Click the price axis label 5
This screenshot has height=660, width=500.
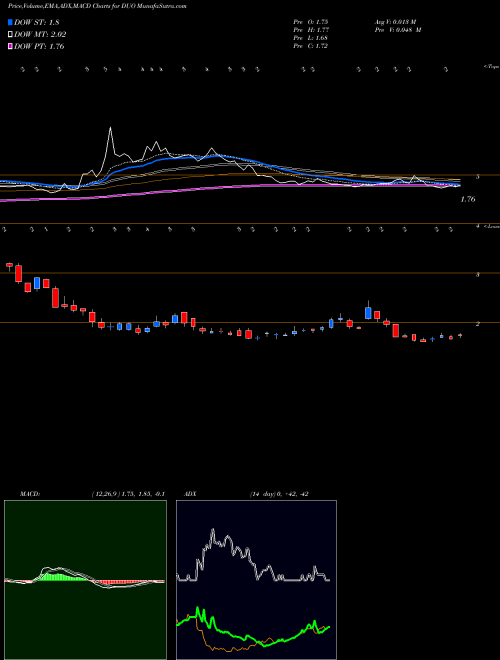pyautogui.click(x=478, y=177)
